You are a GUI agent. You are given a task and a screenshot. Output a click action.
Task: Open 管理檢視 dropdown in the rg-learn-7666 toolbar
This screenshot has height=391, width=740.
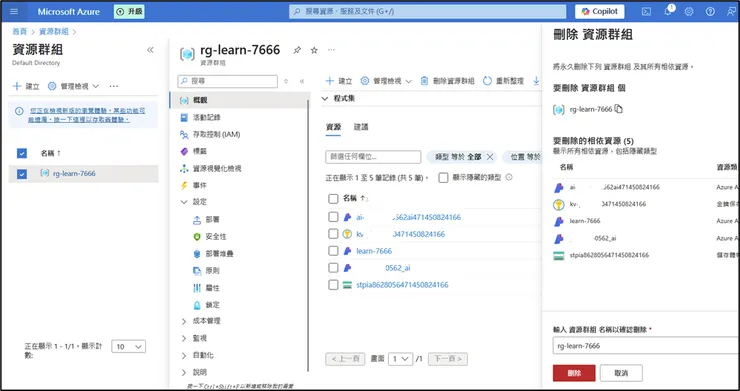click(x=386, y=81)
